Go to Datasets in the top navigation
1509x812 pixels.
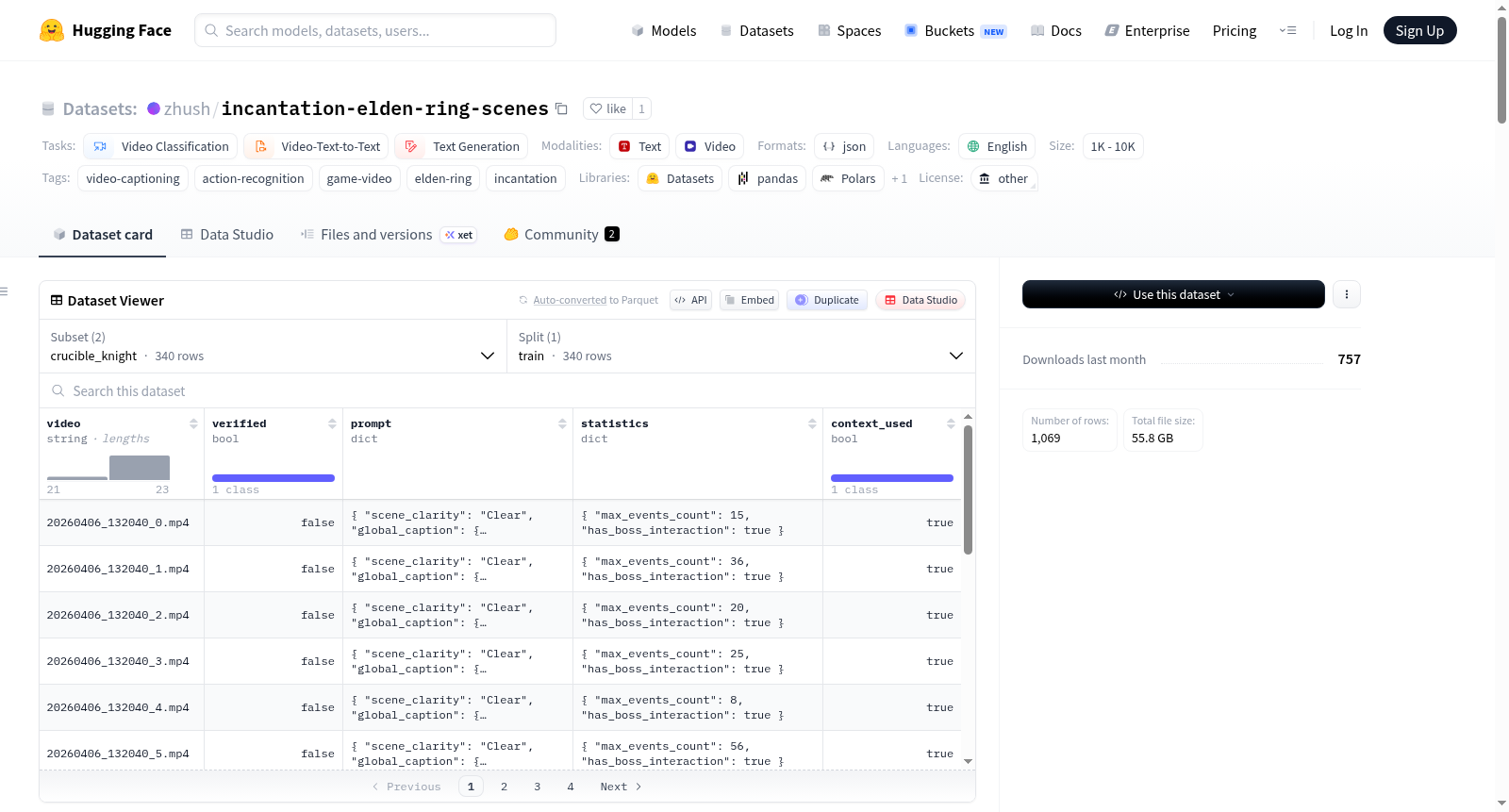[x=757, y=30]
